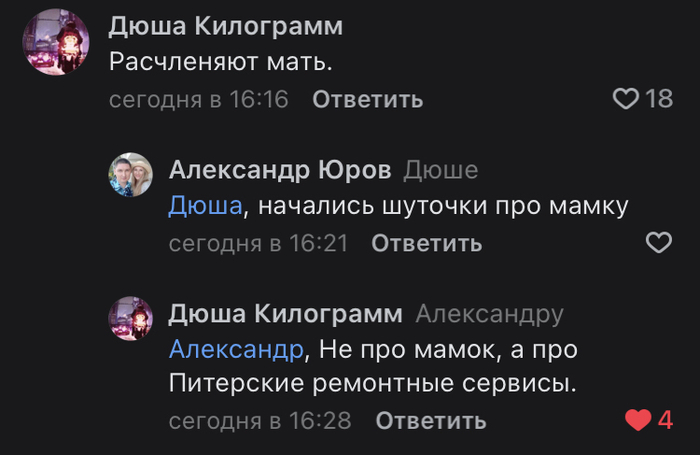Click the blue "Александр" mention link
Image resolution: width=700 pixels, height=455 pixels.
[236, 350]
